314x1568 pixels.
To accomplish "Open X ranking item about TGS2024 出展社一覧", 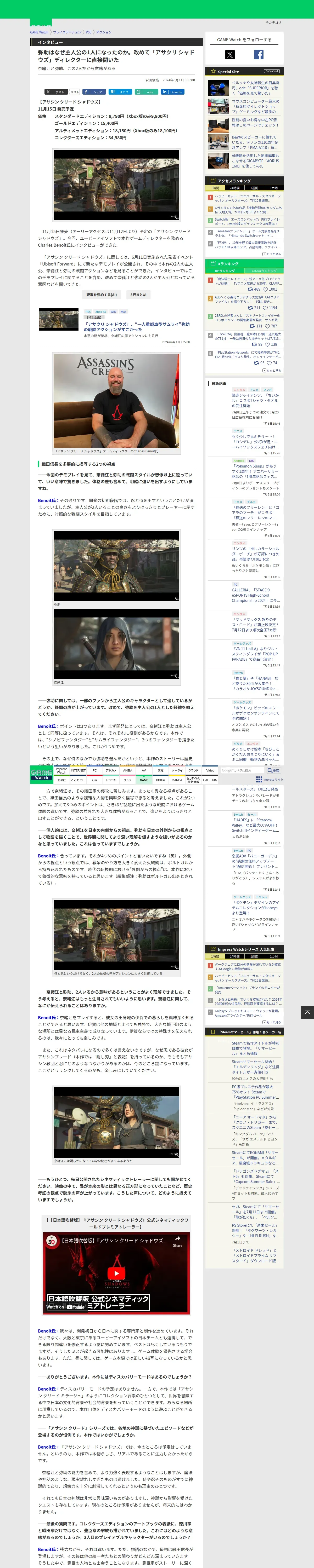I will [248, 336].
